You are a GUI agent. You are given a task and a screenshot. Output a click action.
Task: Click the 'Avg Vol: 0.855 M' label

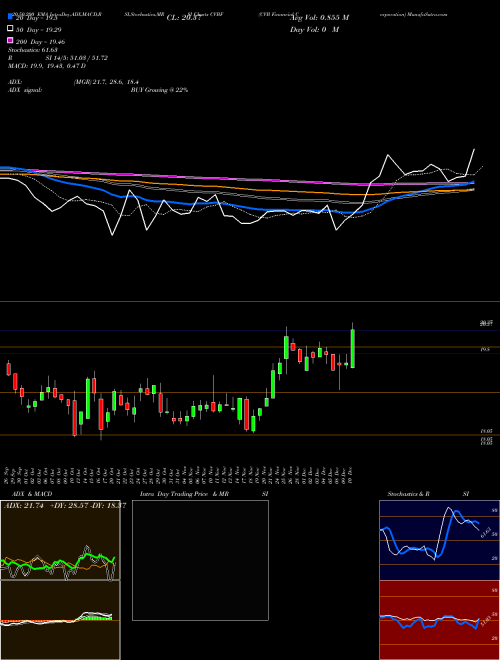pos(319,18)
